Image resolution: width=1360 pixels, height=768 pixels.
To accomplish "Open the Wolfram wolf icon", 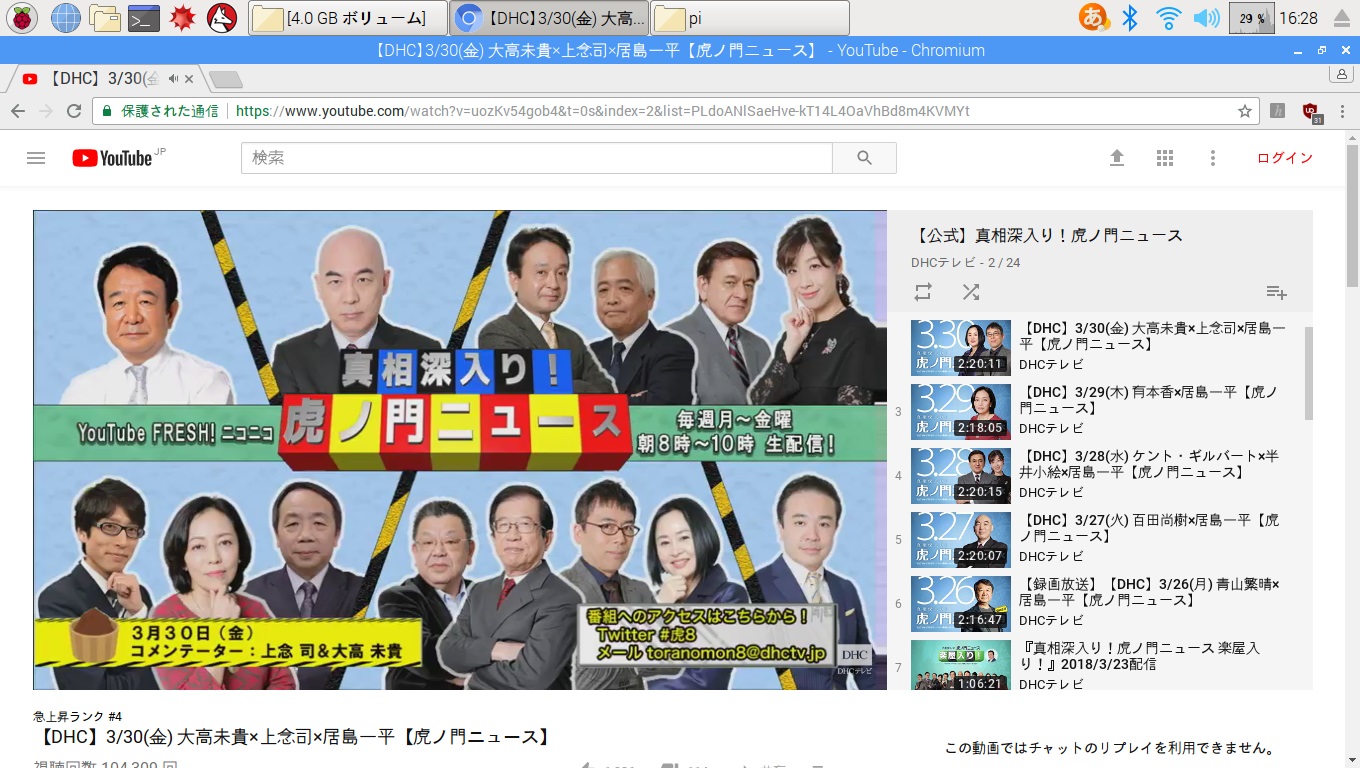I will tap(222, 17).
